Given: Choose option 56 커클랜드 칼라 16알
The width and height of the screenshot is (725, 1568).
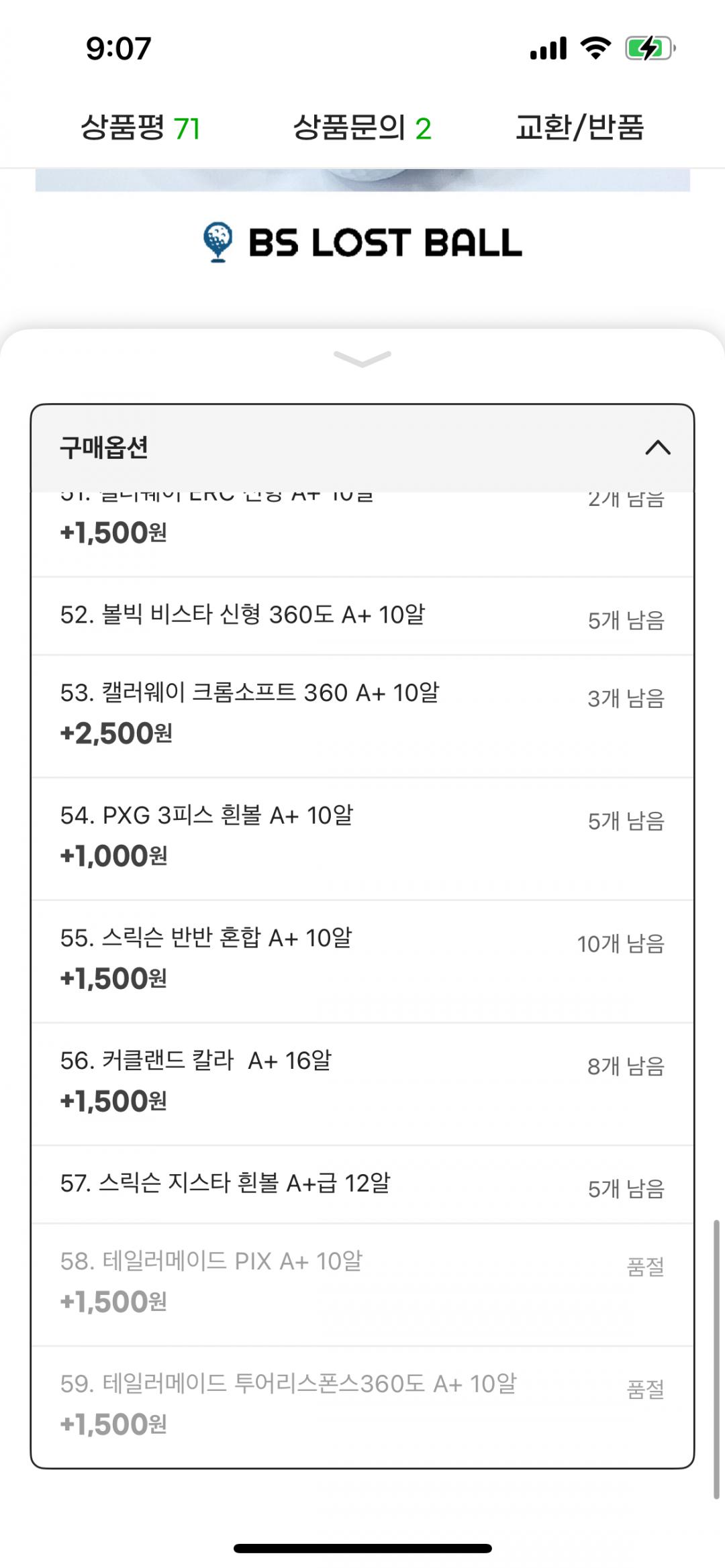Looking at the screenshot, I should click(x=362, y=1083).
